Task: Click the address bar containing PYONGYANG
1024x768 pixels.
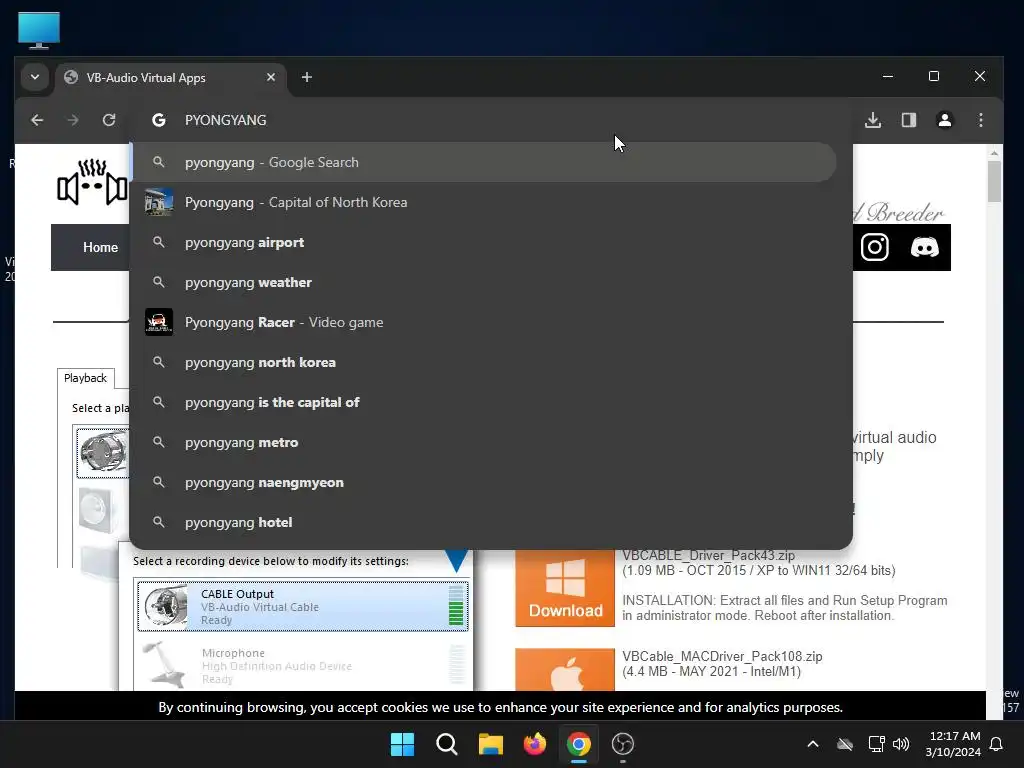Action: click(490, 120)
